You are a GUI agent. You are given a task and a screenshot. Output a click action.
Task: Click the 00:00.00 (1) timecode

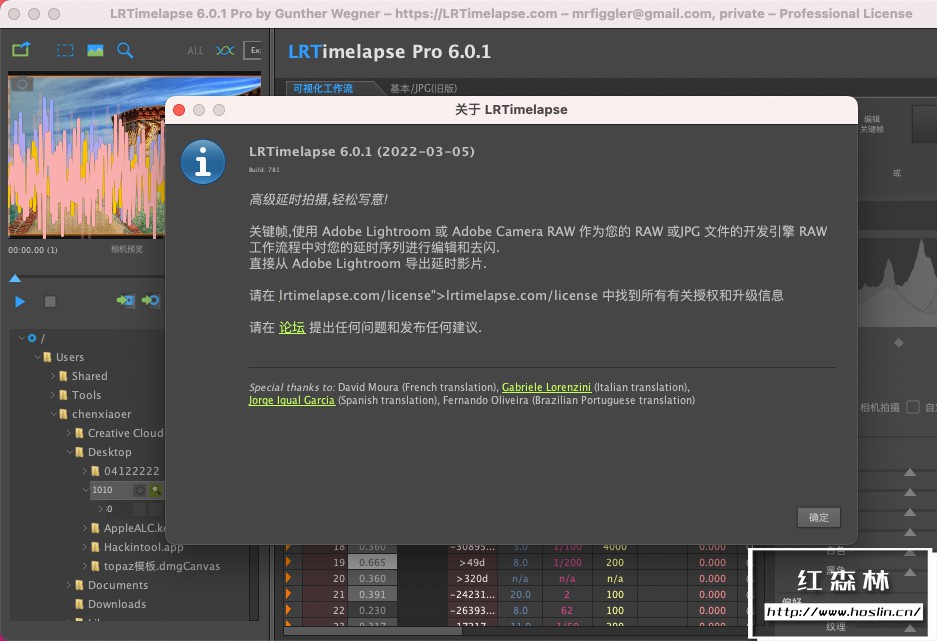(x=33, y=250)
